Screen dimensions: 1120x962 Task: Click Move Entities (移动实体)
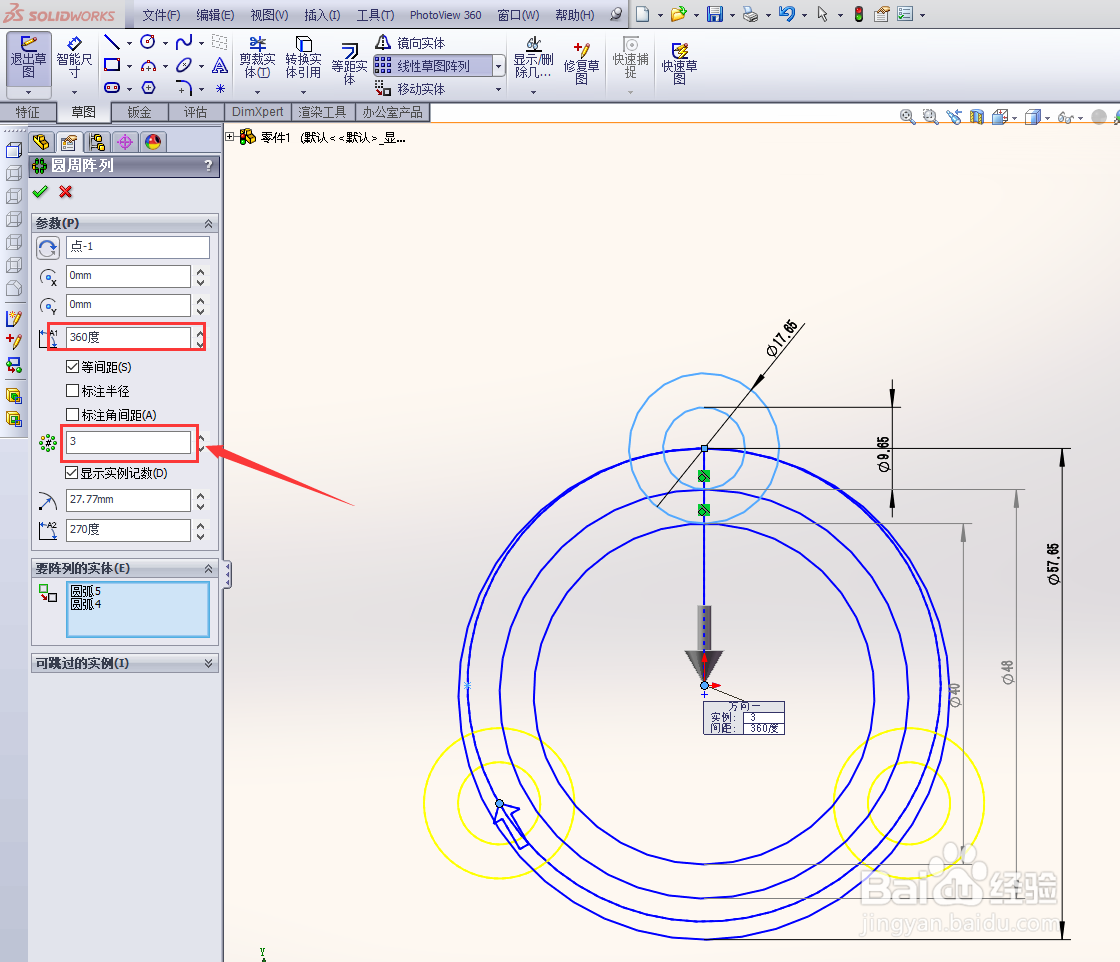click(411, 89)
